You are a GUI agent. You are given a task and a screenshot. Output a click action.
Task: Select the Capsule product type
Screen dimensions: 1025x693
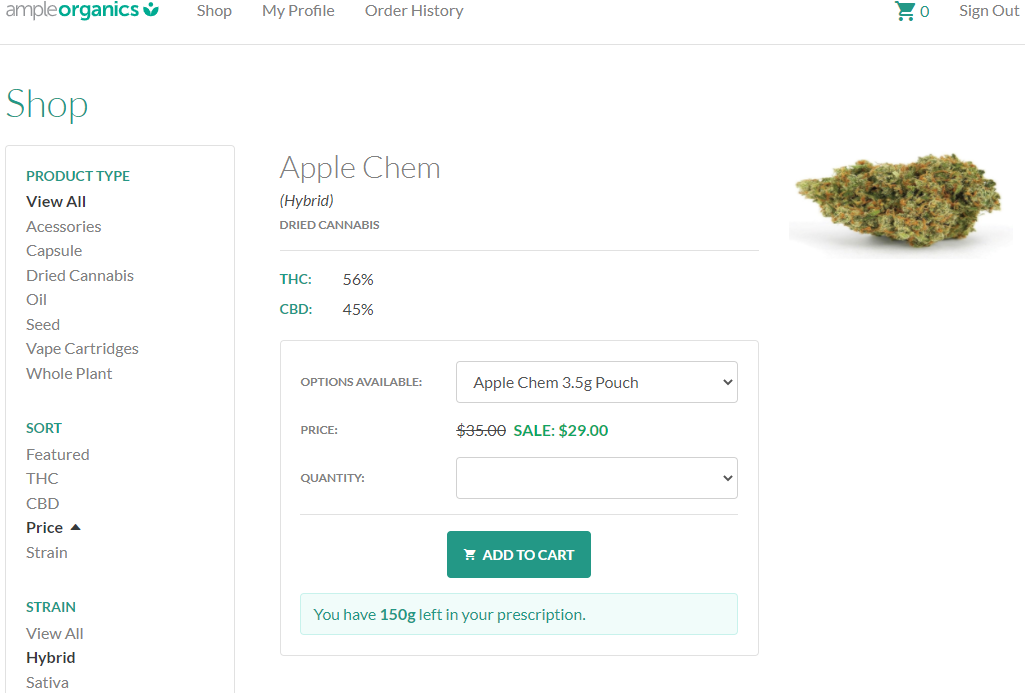point(54,250)
